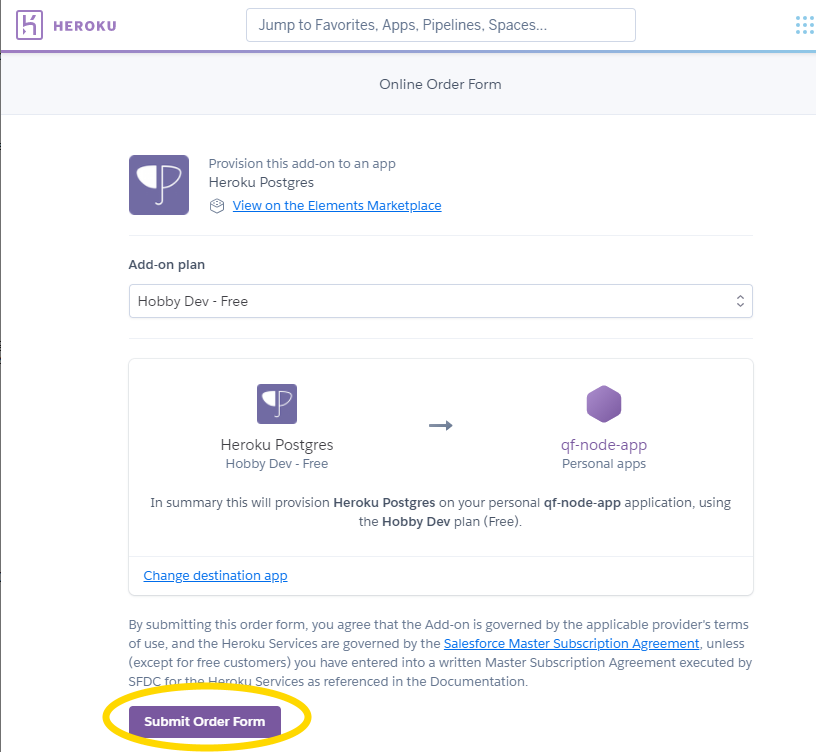Click the Add-on plan field label
The image size is (816, 752).
click(167, 265)
